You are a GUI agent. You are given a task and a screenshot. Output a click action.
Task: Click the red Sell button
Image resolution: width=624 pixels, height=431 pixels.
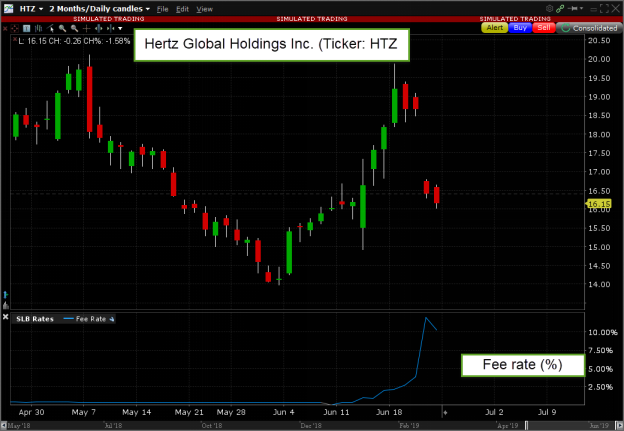(544, 27)
